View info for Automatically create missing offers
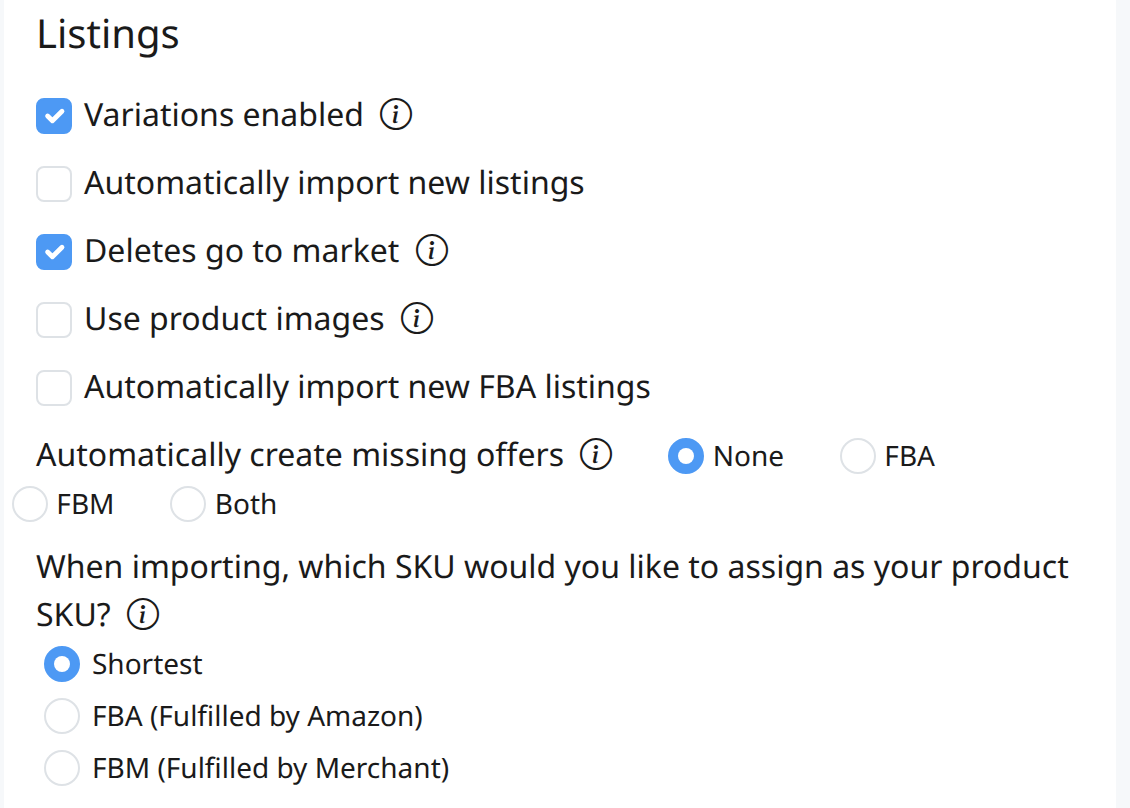The image size is (1130, 808). 596,455
